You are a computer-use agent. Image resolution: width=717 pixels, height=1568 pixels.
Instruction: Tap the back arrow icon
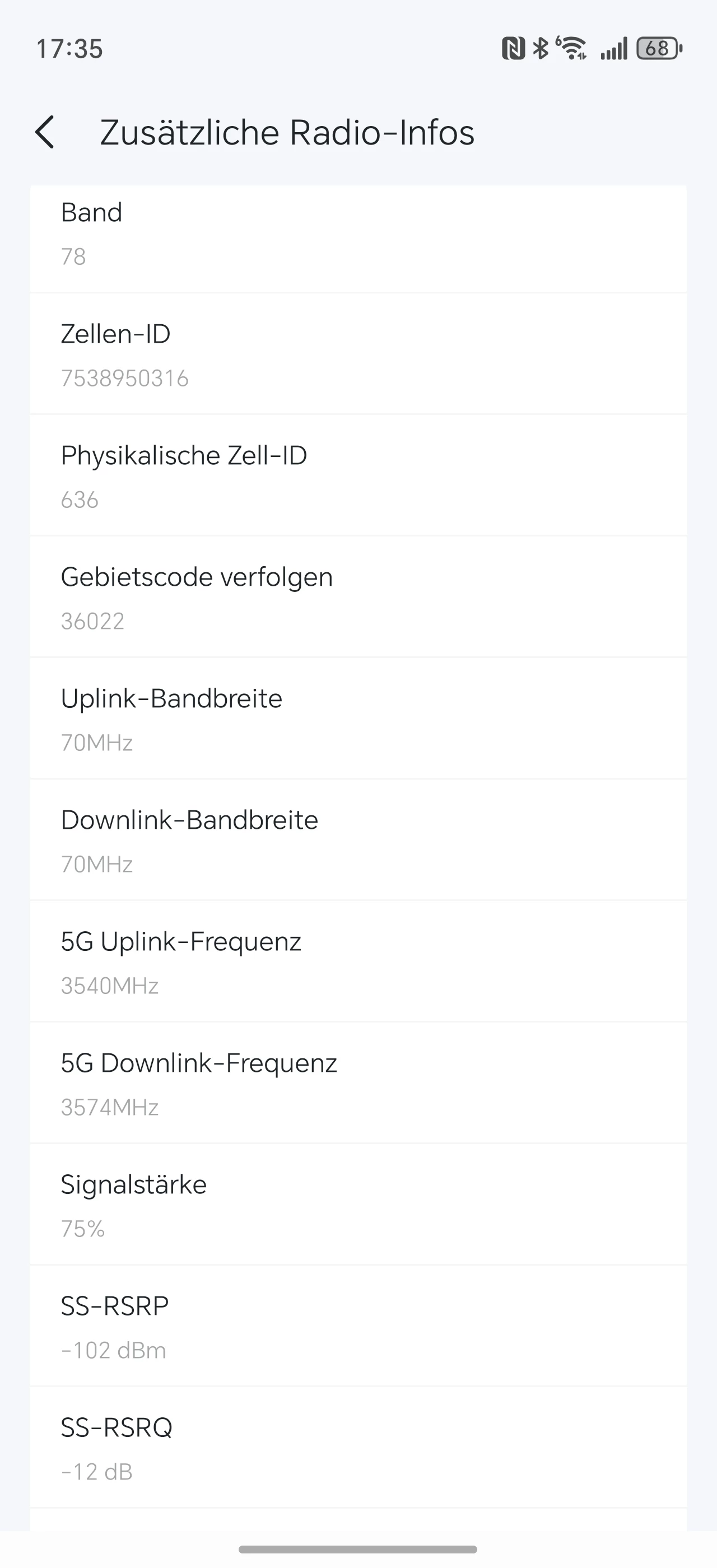point(45,132)
